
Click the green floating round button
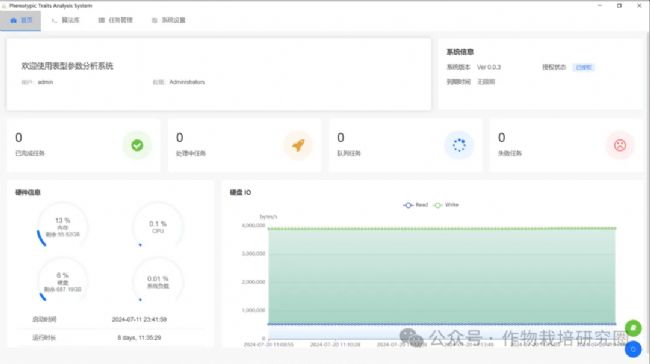633,328
